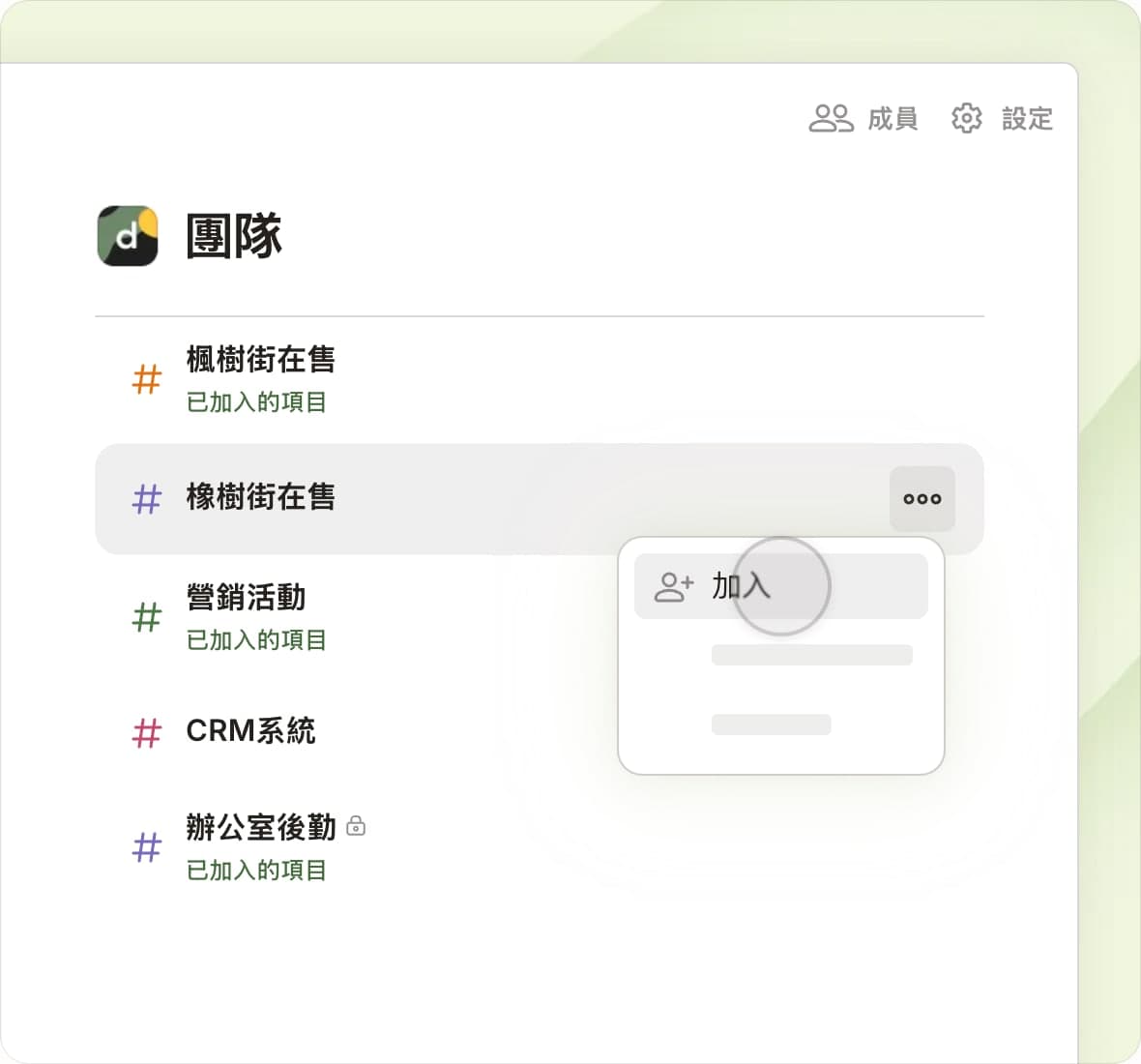Click the team logo icon
This screenshot has width=1141, height=1064.
click(128, 235)
